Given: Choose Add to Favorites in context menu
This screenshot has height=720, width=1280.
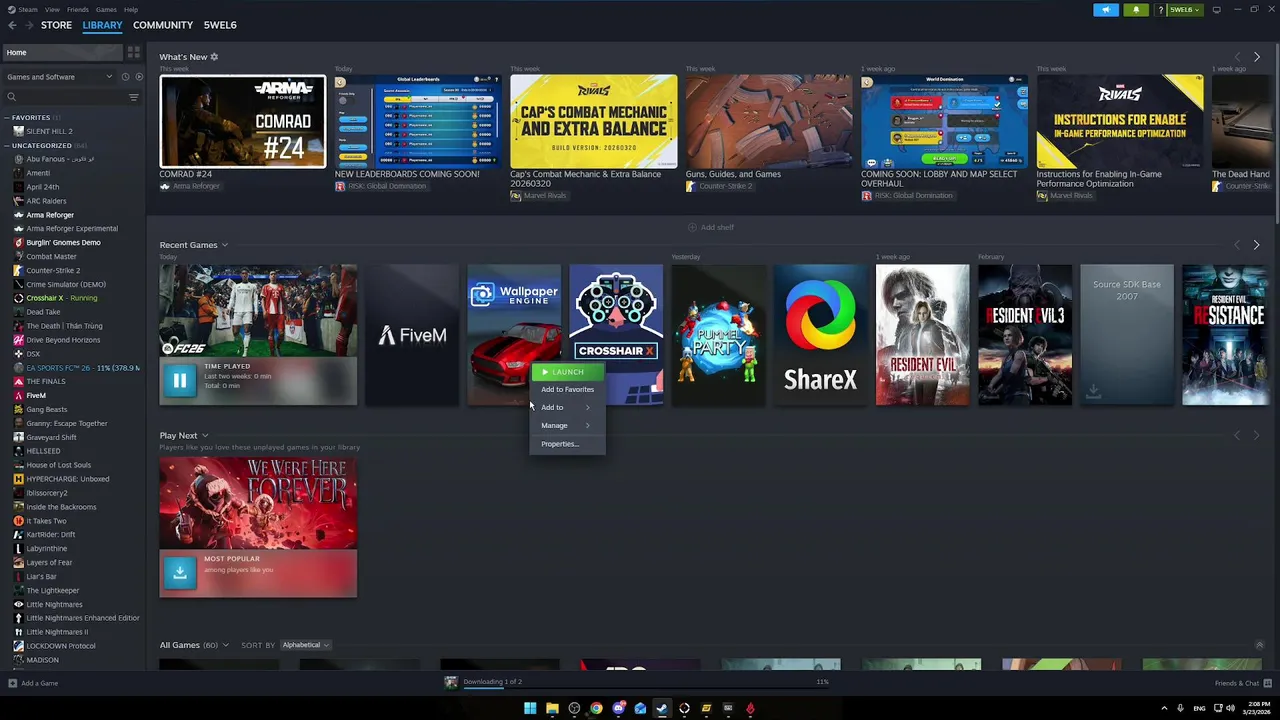Looking at the screenshot, I should [567, 389].
